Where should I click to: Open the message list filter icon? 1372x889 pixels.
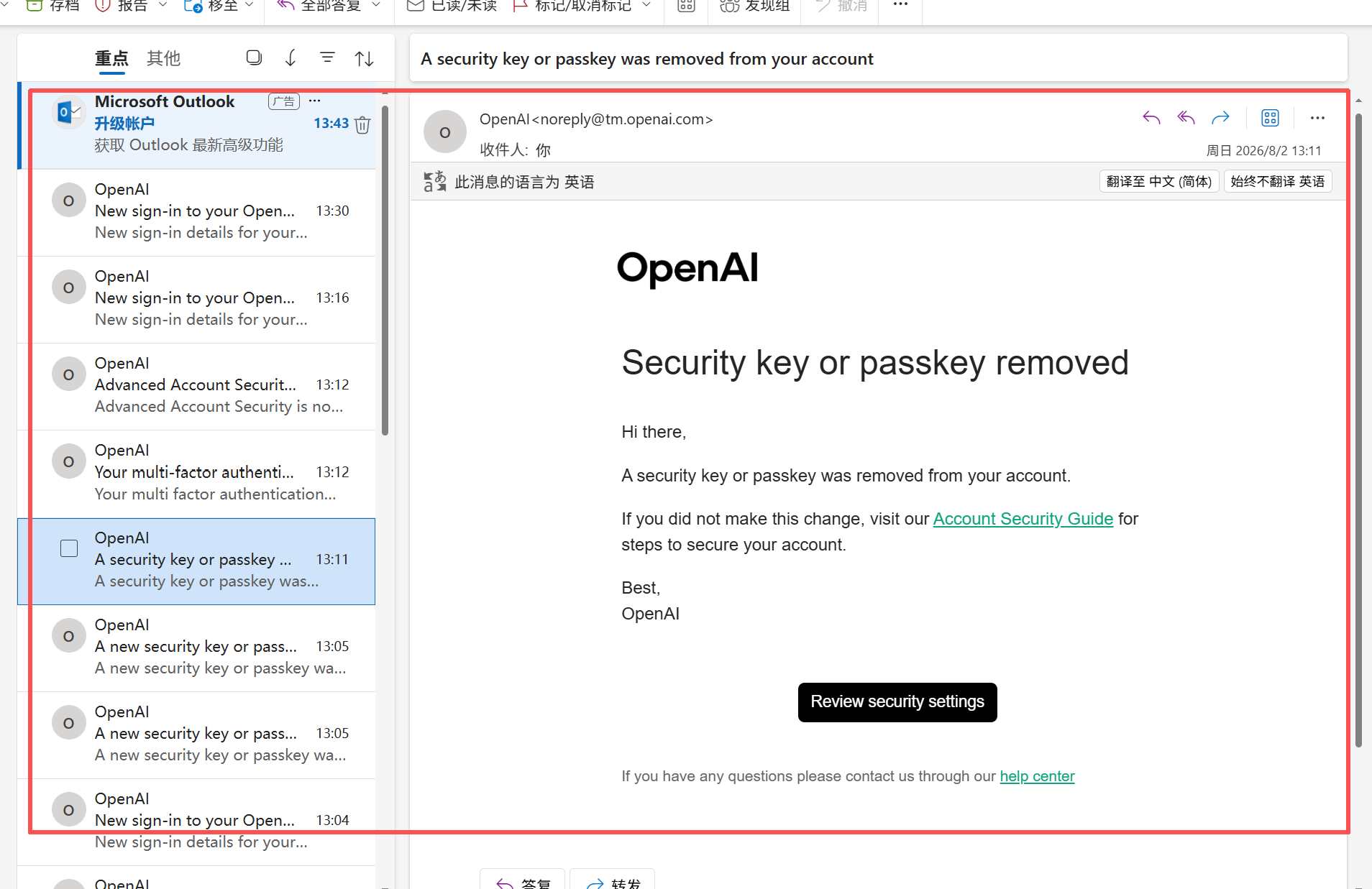(327, 57)
